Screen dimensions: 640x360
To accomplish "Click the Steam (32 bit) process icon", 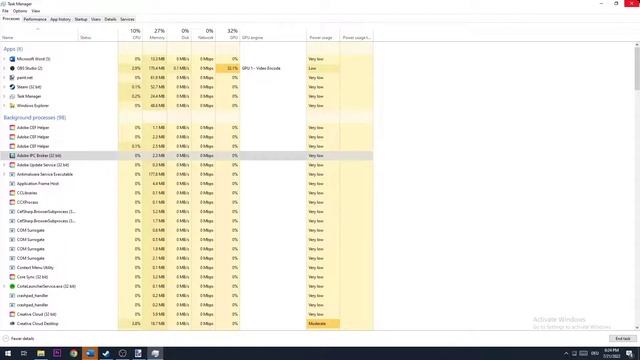I will pos(12,87).
